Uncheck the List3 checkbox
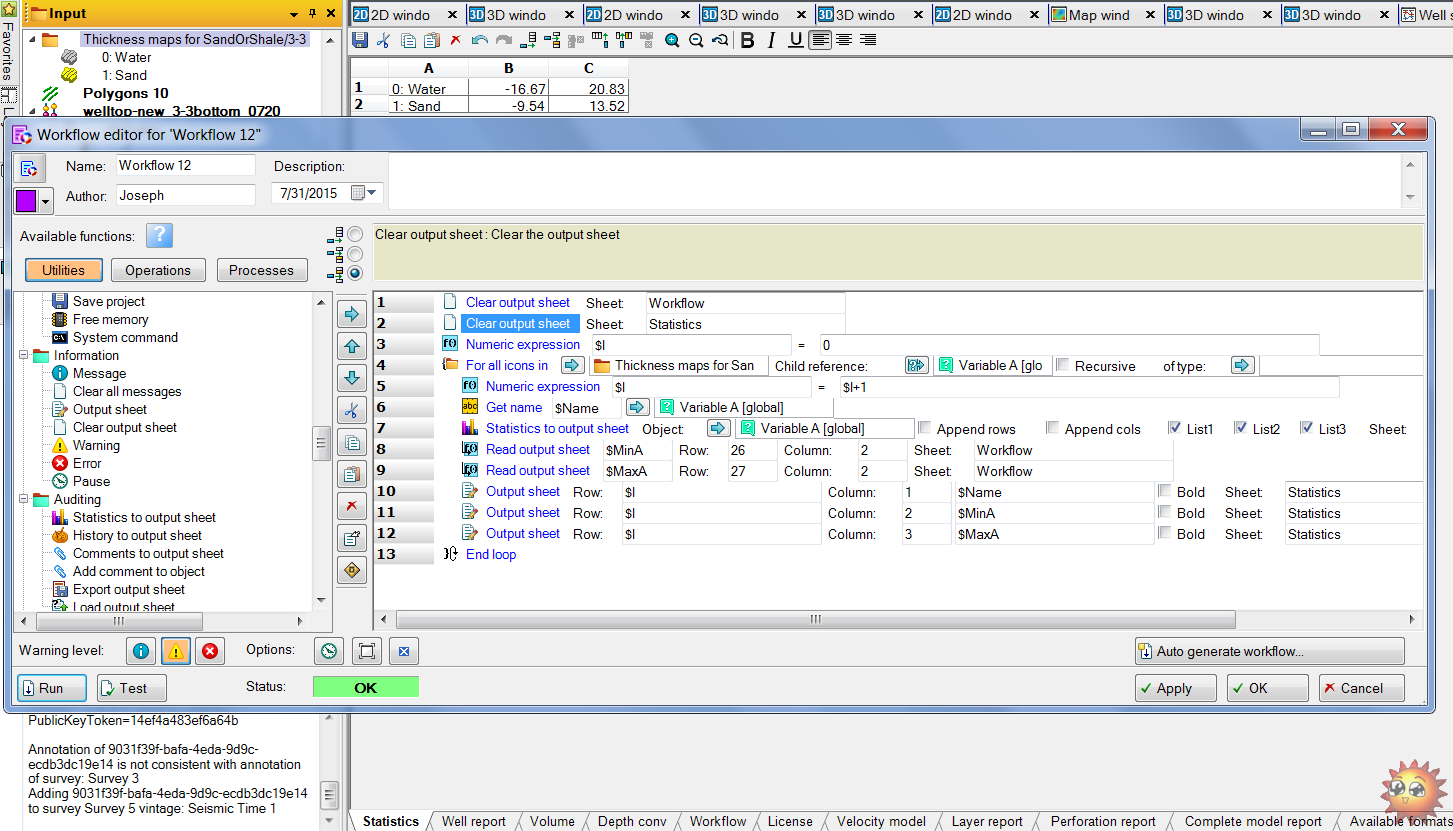This screenshot has height=831, width=1453. coord(1307,428)
